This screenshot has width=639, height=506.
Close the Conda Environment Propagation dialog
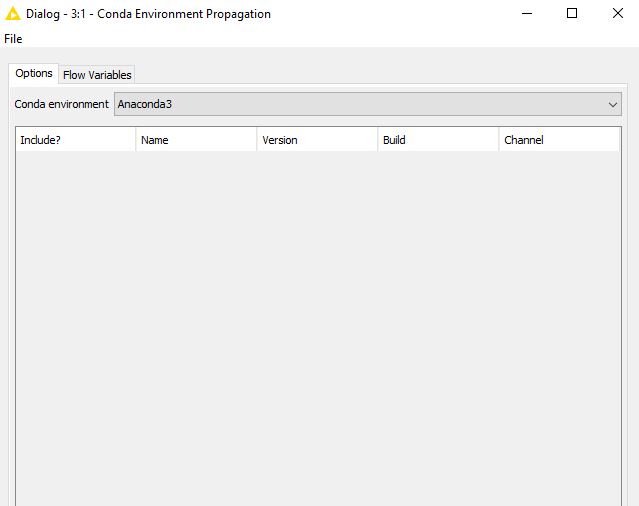click(x=618, y=13)
